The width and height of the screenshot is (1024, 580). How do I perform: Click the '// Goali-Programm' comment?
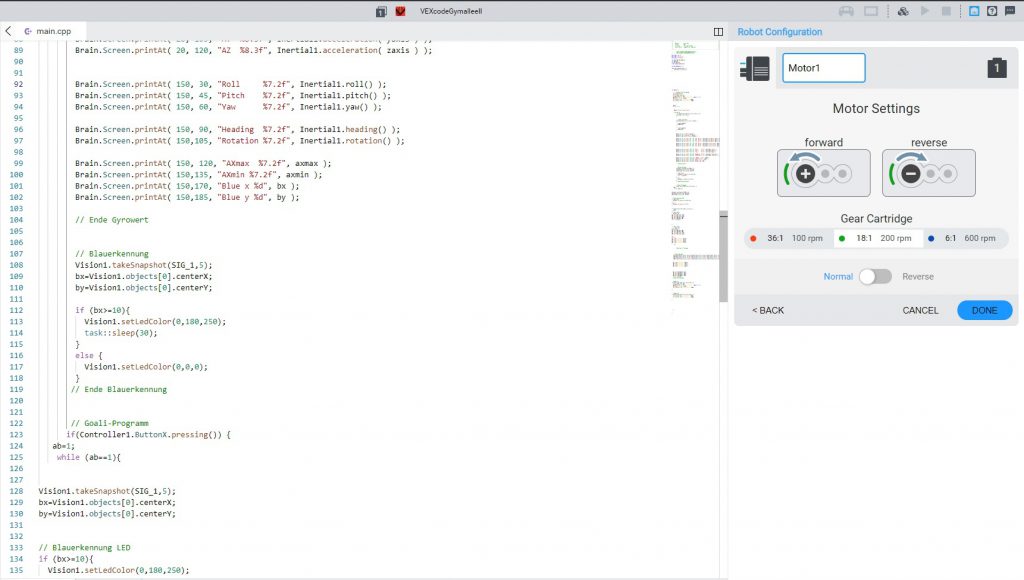pyautogui.click(x=110, y=423)
